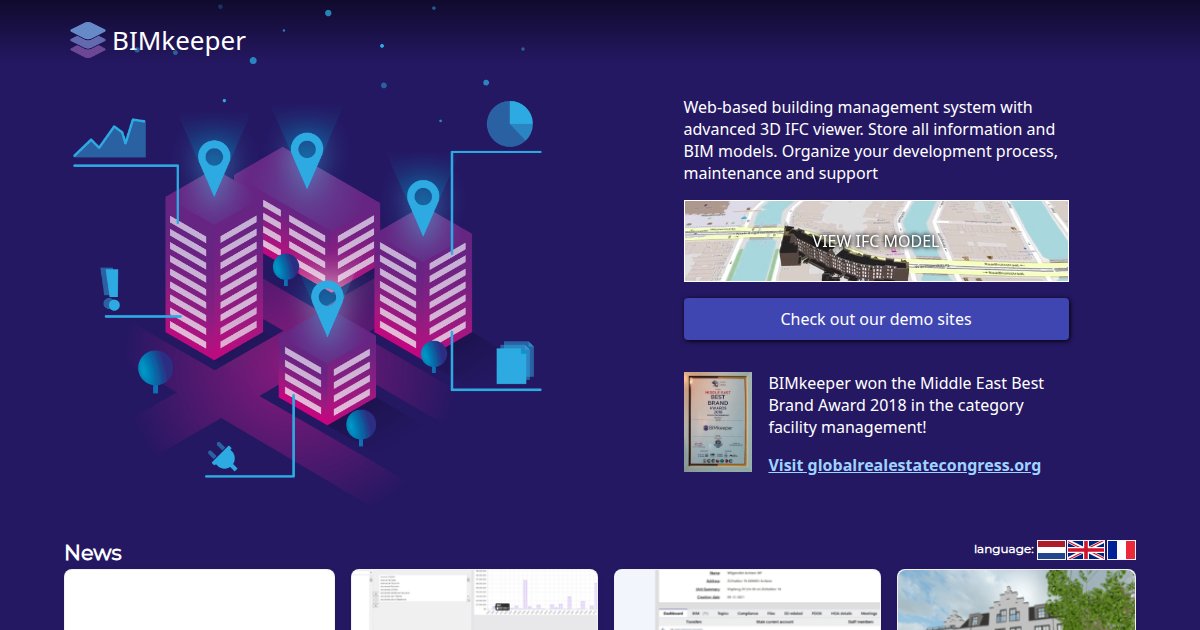
Task: Click the BIMkeeper logo icon
Action: point(88,40)
